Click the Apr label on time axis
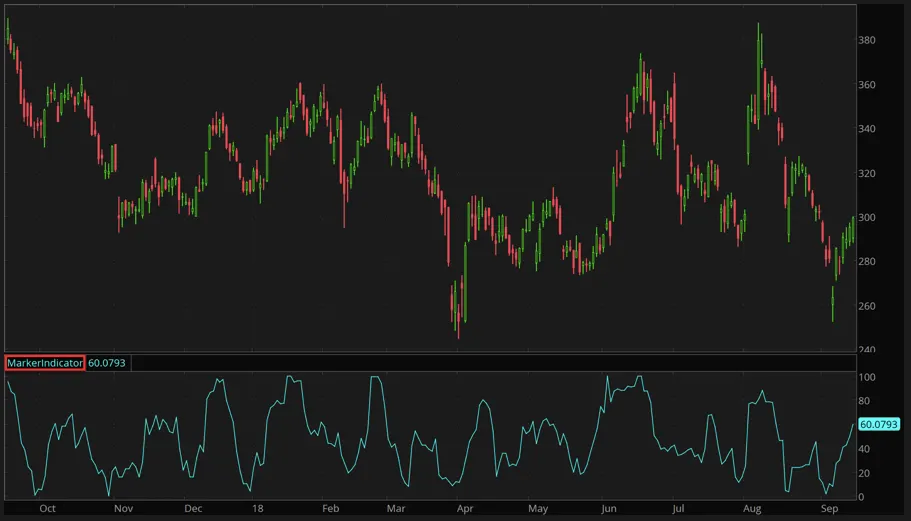 point(465,508)
